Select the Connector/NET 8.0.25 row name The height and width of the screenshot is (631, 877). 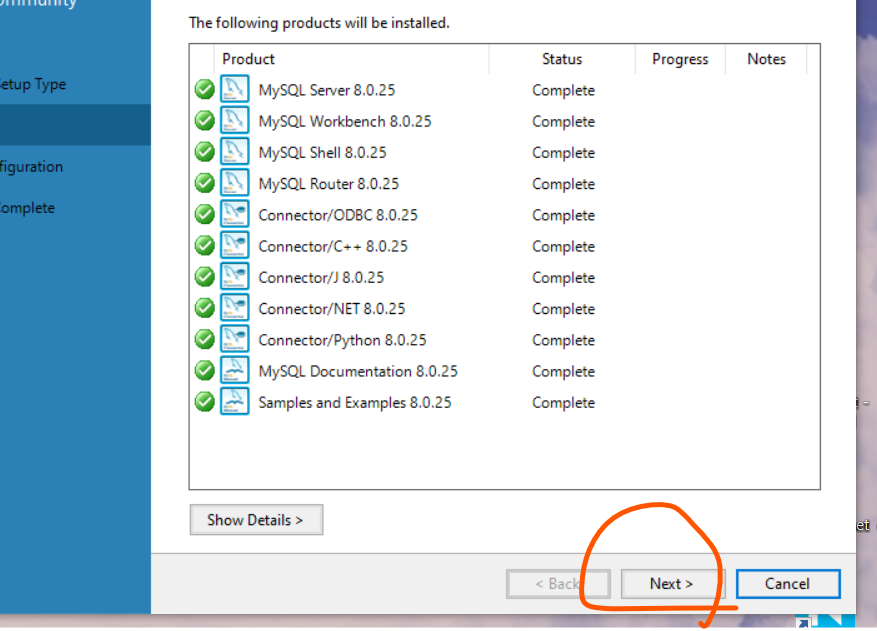click(332, 309)
